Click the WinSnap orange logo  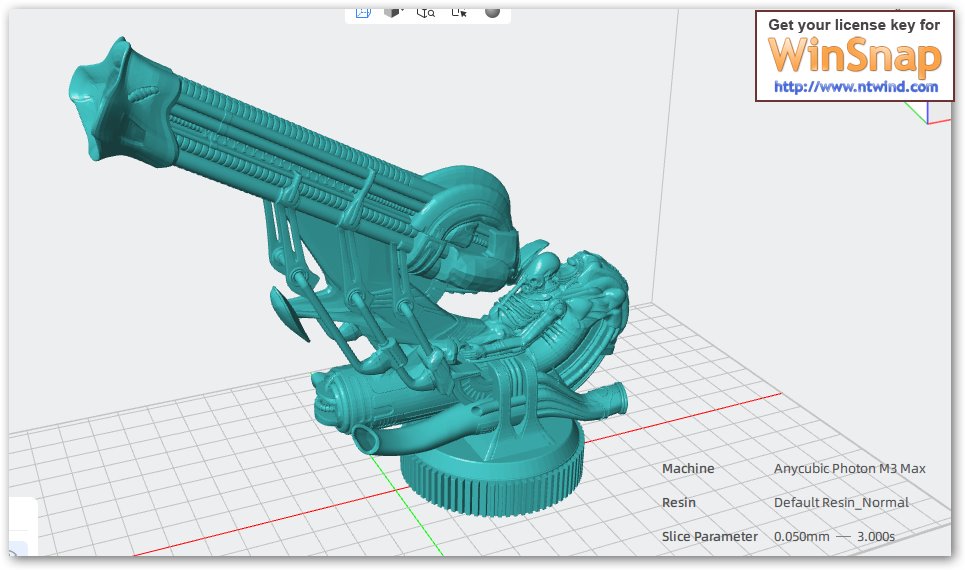tap(854, 55)
